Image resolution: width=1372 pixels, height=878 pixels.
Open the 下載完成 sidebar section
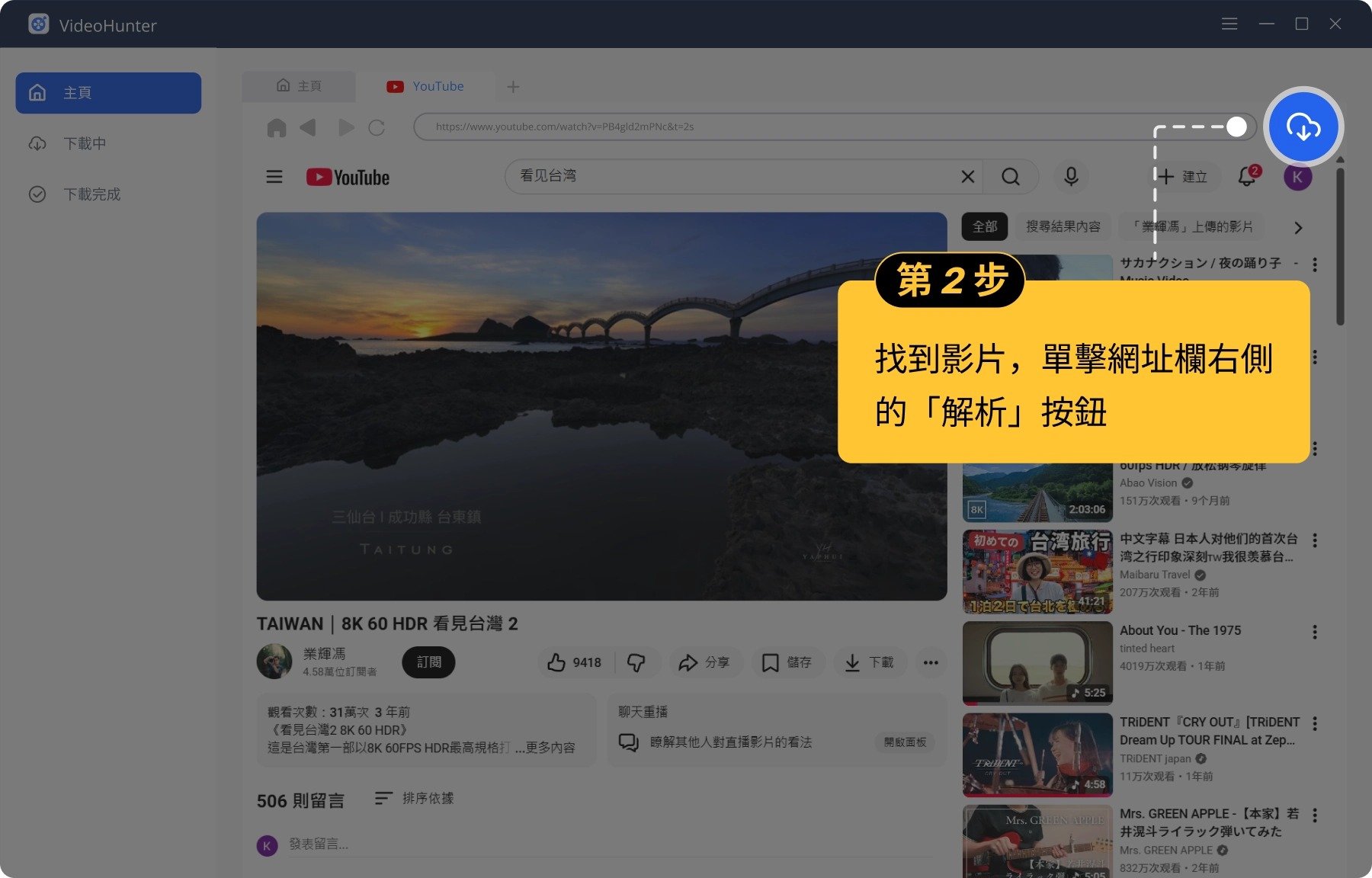pyautogui.click(x=108, y=194)
